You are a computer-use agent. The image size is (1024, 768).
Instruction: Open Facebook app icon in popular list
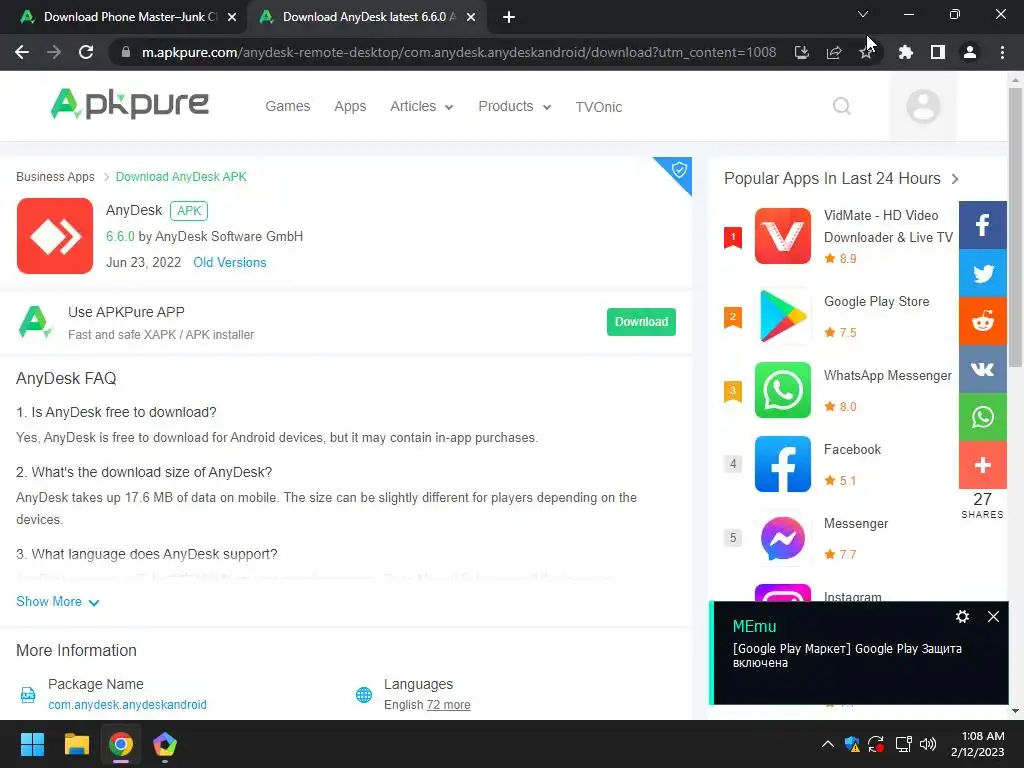tap(782, 464)
